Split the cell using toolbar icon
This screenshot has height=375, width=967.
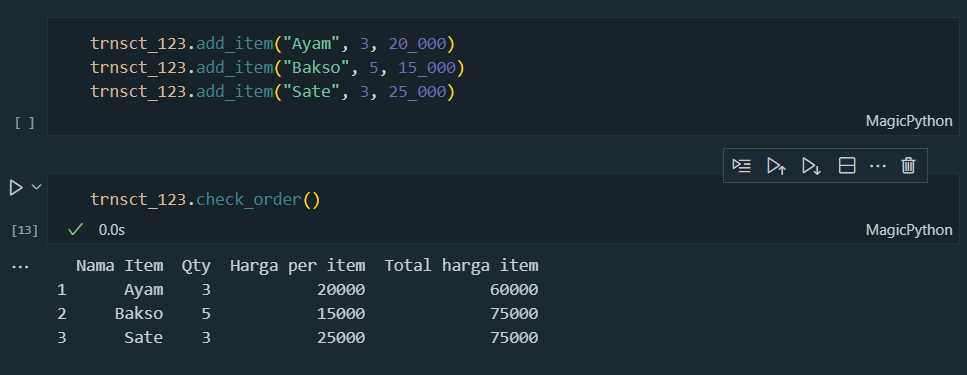coord(847,165)
